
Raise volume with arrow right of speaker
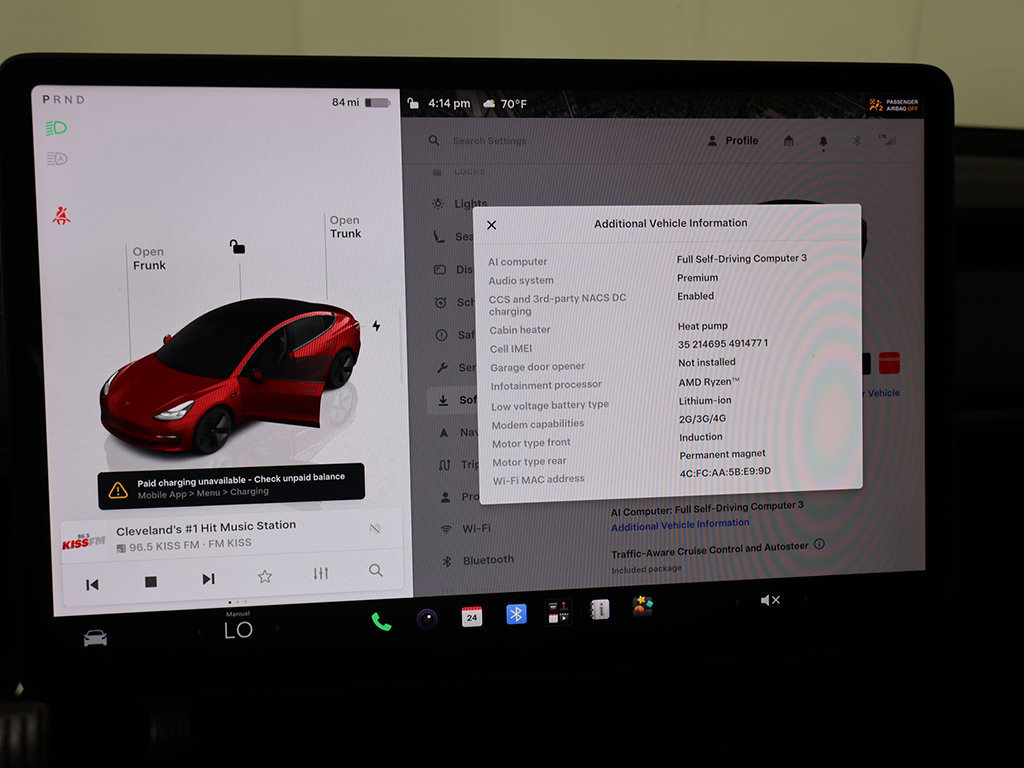(x=805, y=598)
